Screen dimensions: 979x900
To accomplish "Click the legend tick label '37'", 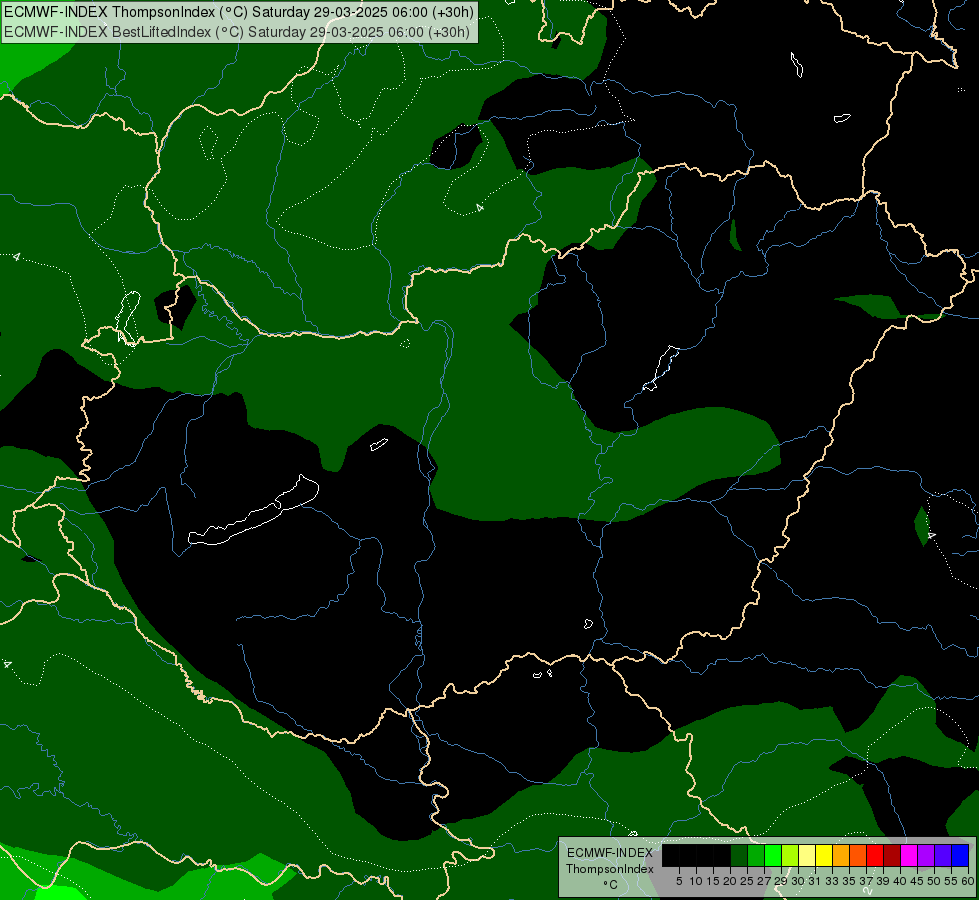I will [x=866, y=881].
